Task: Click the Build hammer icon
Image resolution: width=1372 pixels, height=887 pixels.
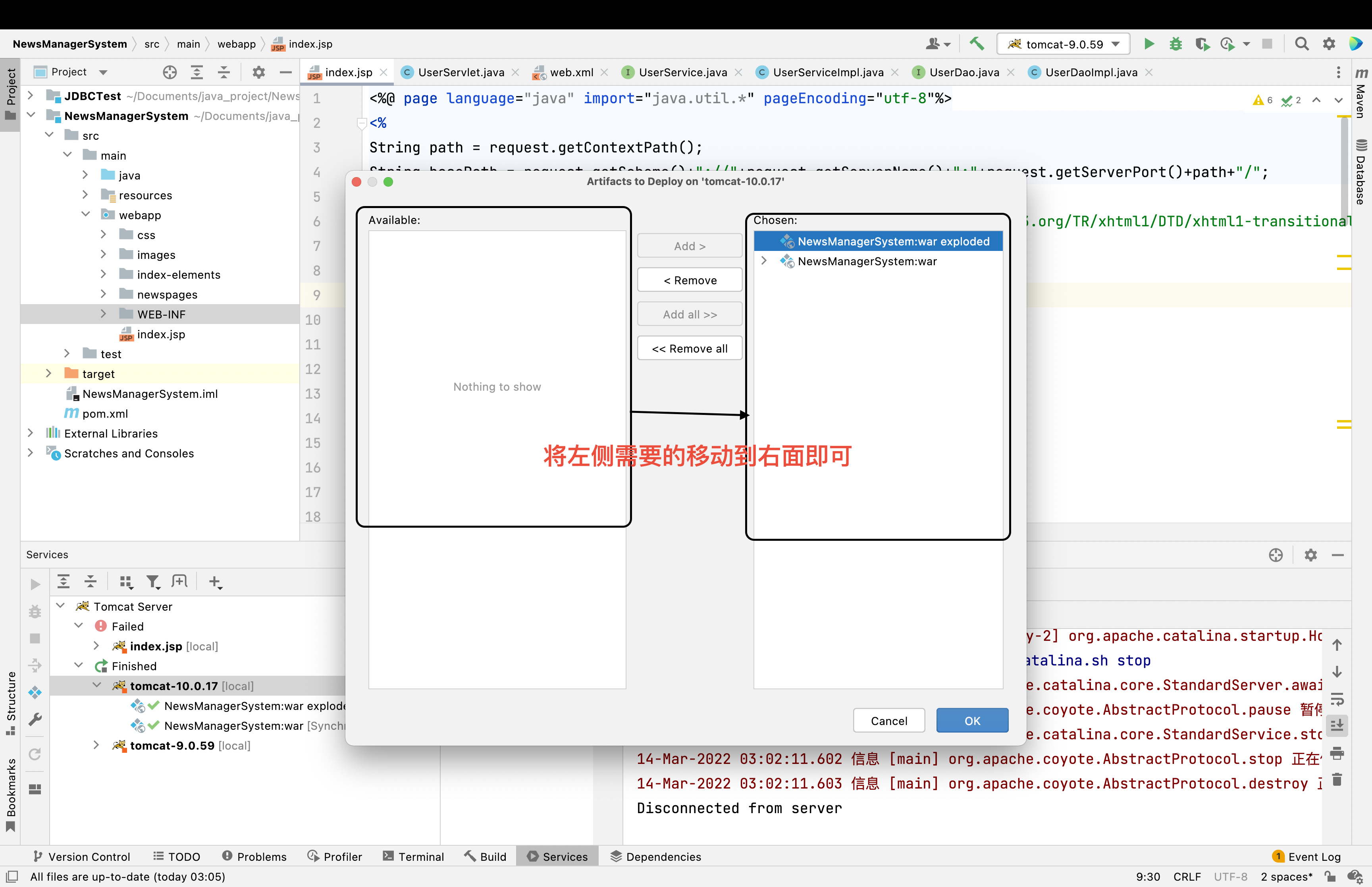Action: (x=977, y=44)
